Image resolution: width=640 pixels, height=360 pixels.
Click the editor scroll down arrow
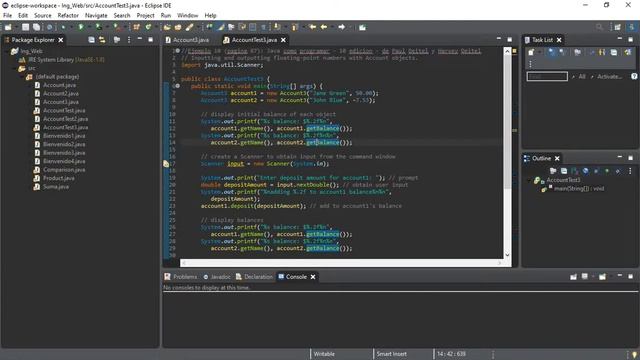coord(507,255)
